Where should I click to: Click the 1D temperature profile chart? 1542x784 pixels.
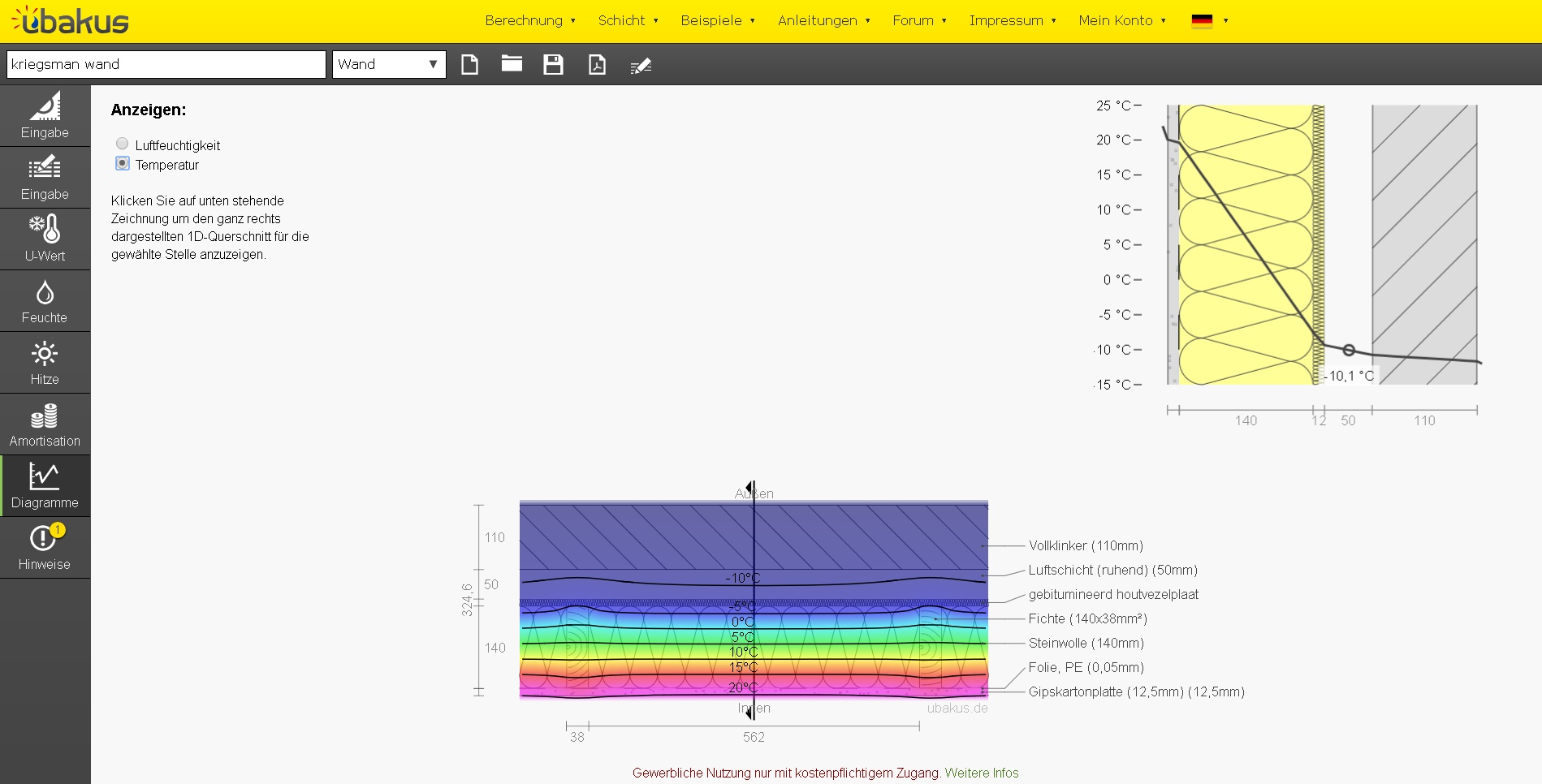coord(1322,244)
